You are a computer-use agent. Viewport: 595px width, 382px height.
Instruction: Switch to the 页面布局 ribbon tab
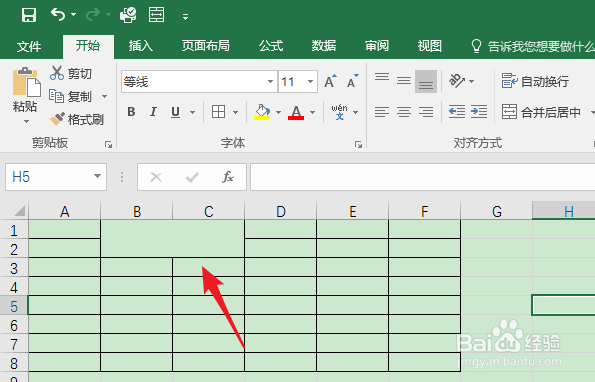[x=205, y=46]
